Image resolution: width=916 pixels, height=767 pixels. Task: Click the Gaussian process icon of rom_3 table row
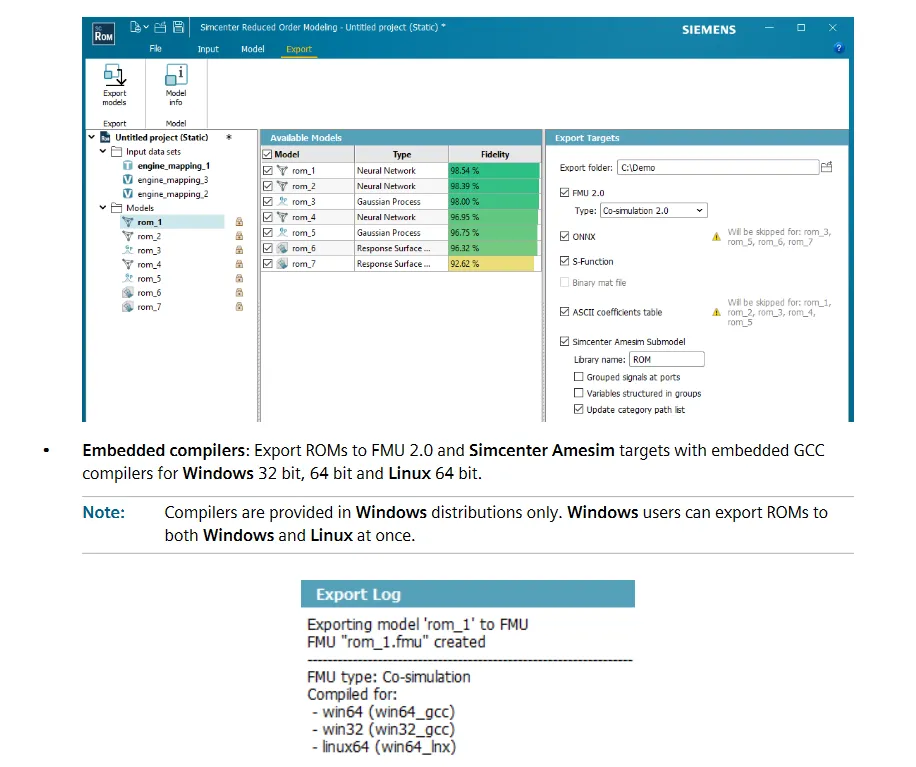(283, 202)
